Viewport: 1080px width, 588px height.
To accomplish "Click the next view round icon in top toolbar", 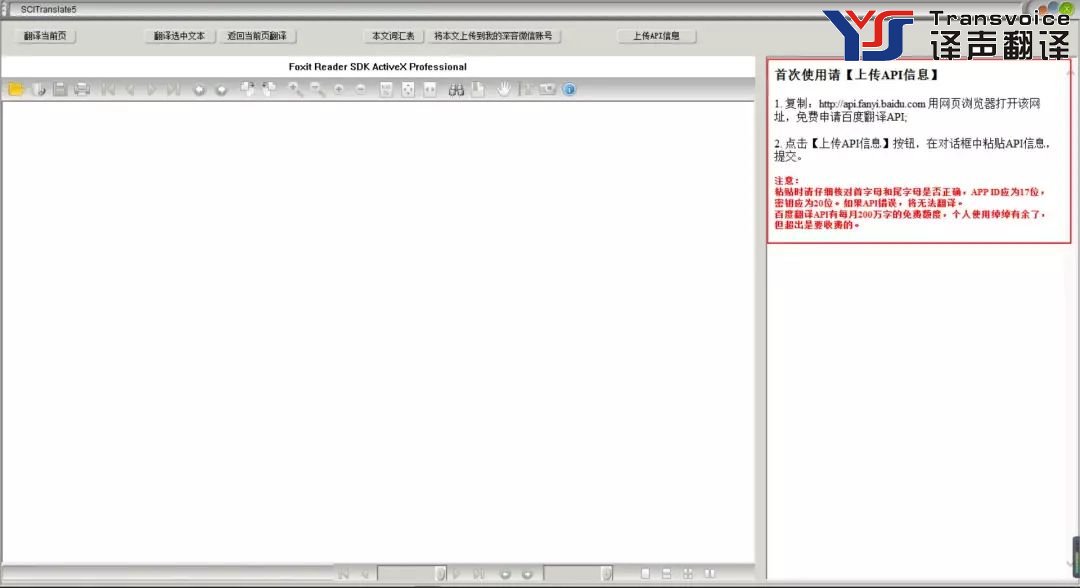I will [221, 90].
